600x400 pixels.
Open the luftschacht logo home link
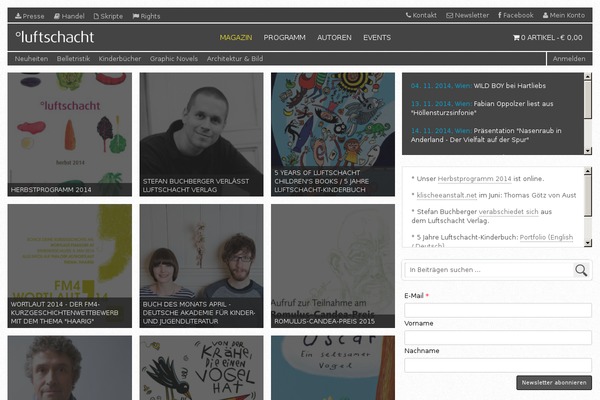tap(55, 37)
